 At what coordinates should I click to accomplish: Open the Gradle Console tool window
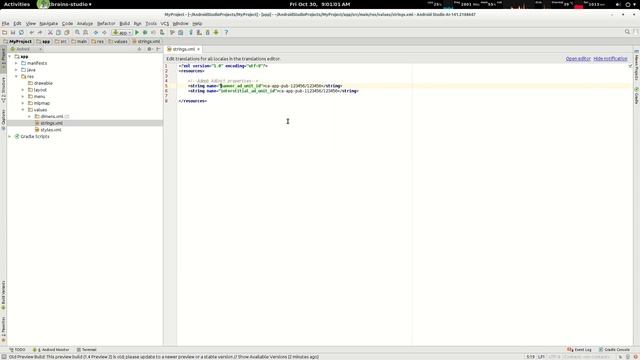coord(614,350)
